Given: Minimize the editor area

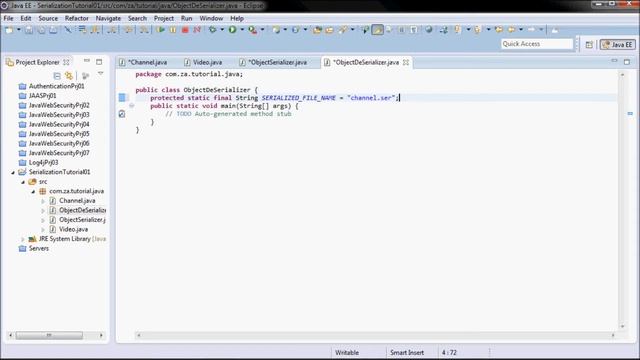Looking at the screenshot, I should point(614,61).
